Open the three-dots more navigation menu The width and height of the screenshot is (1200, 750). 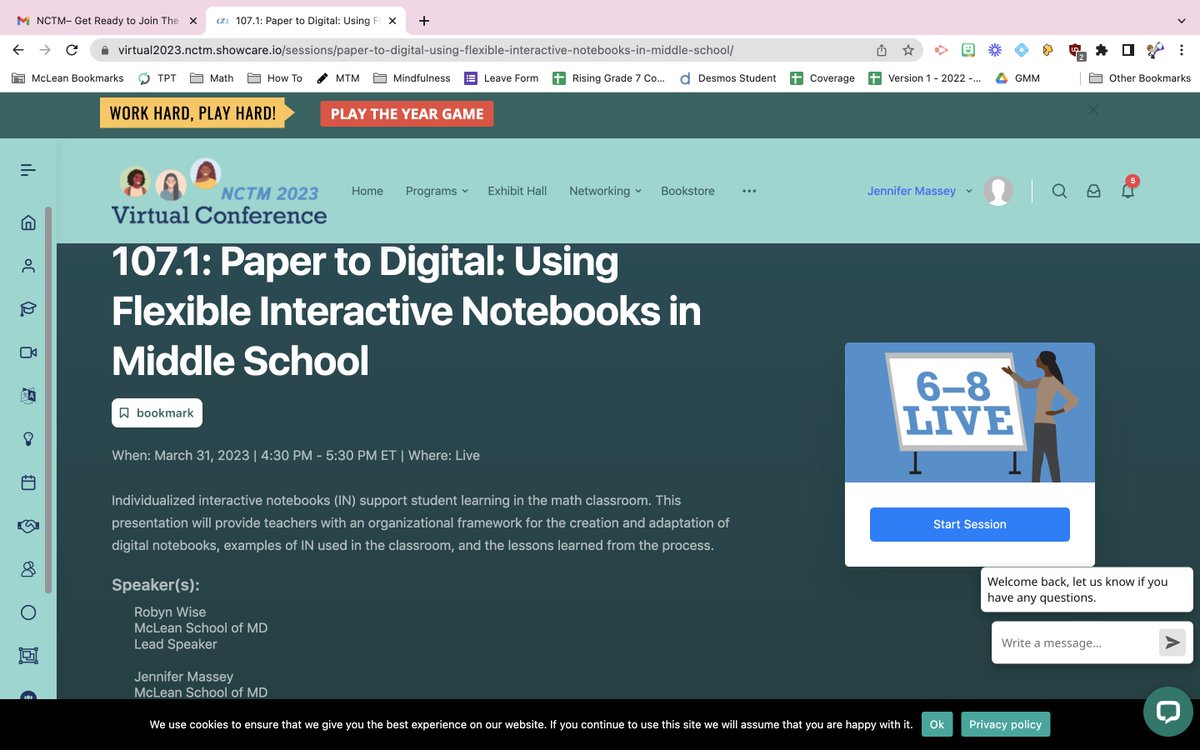pos(749,191)
